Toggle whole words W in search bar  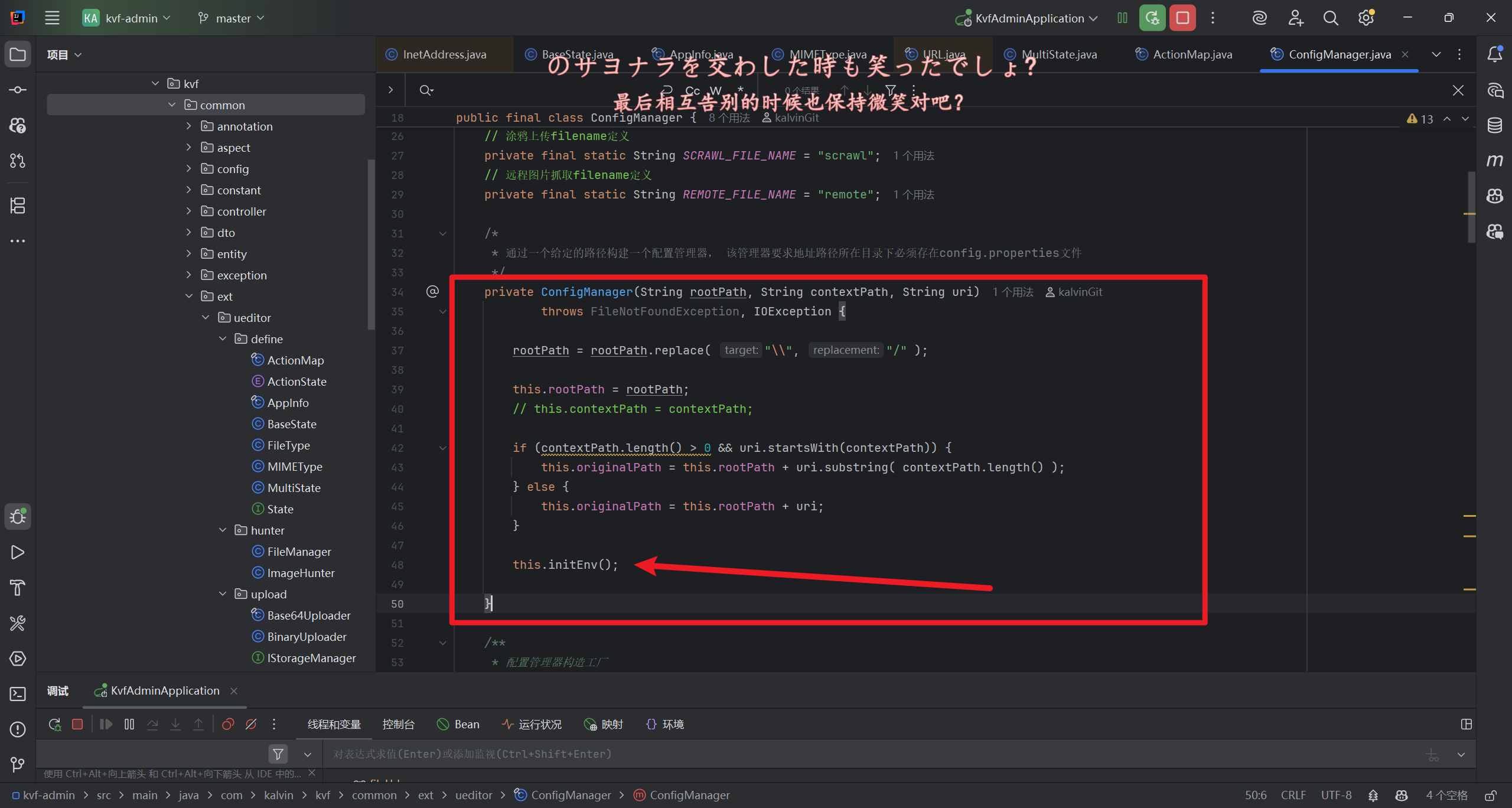(715, 90)
